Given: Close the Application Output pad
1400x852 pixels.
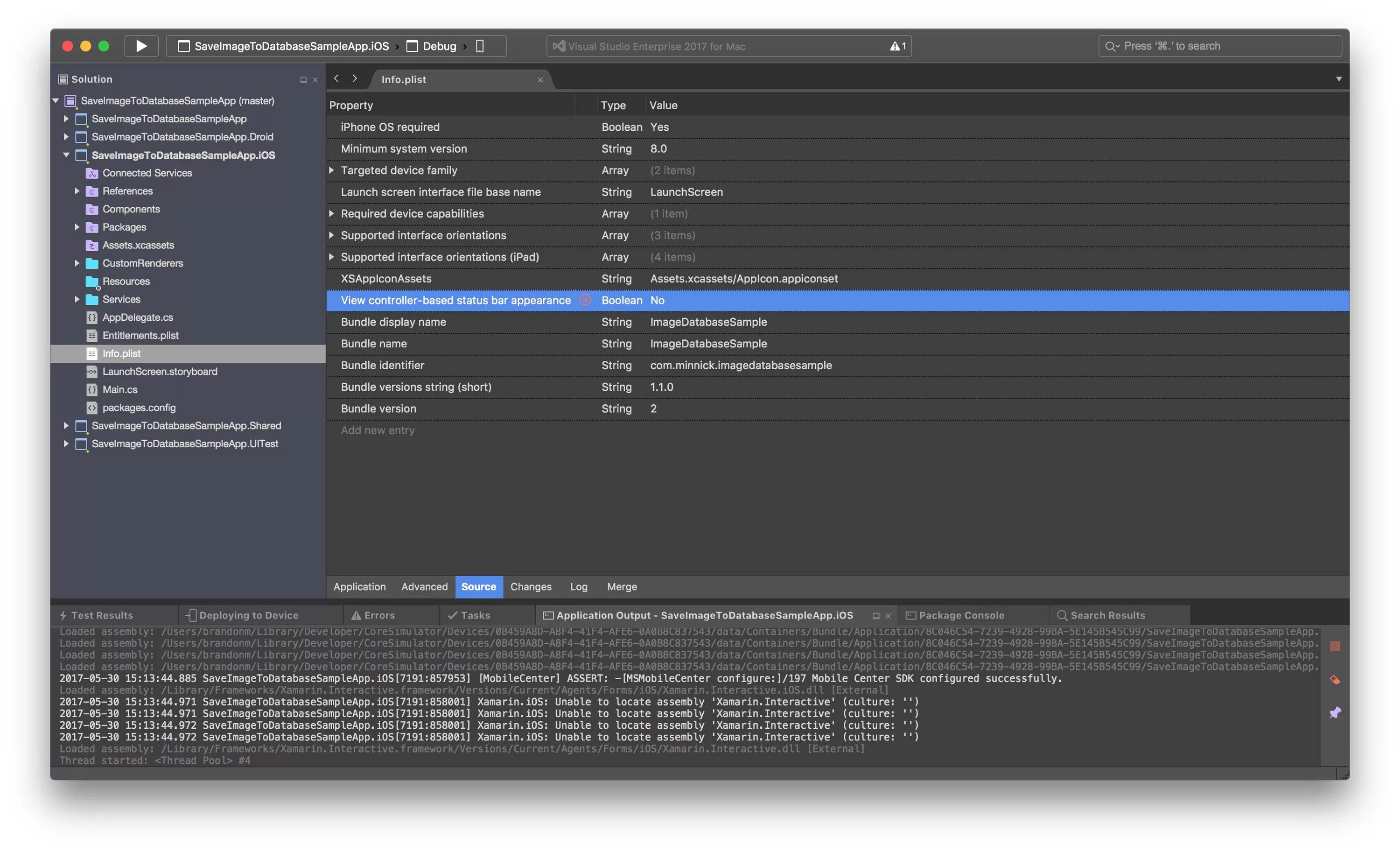Looking at the screenshot, I should tap(888, 616).
